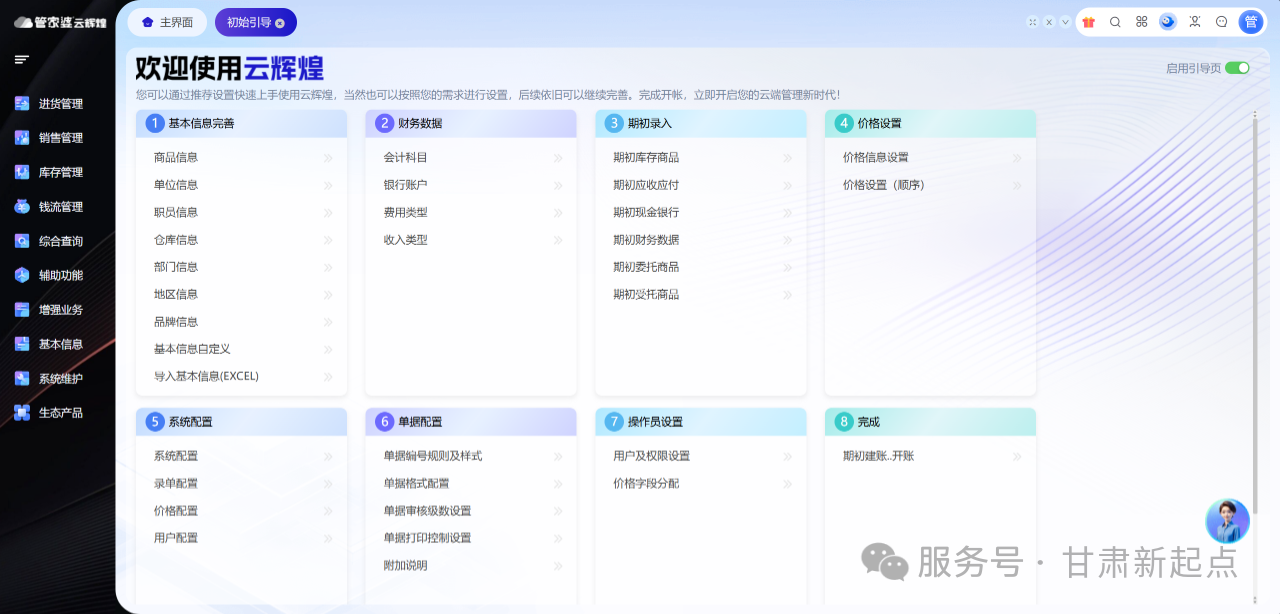Open 辅助功能 in the sidebar

point(60,275)
